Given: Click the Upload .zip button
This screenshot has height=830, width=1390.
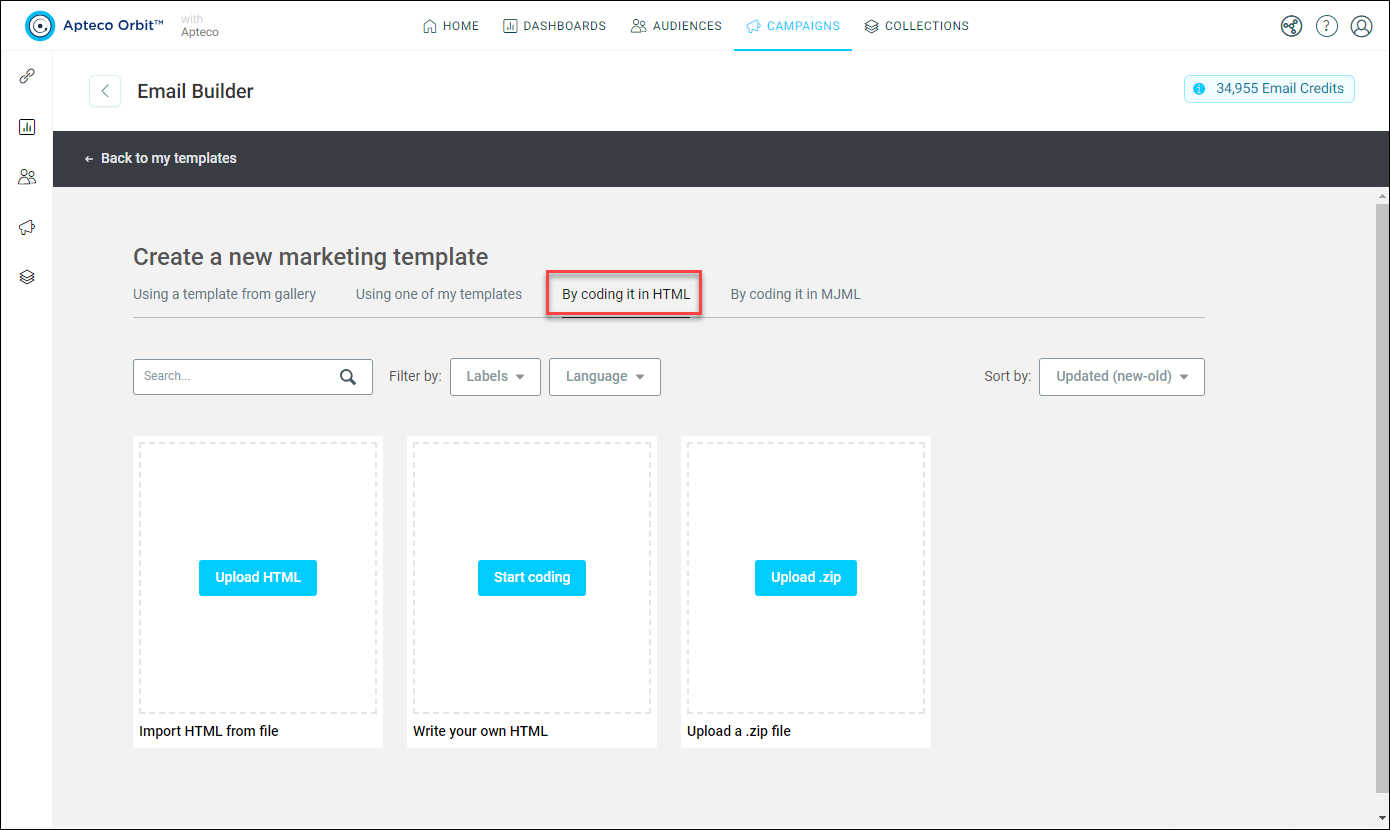Looking at the screenshot, I should (806, 578).
